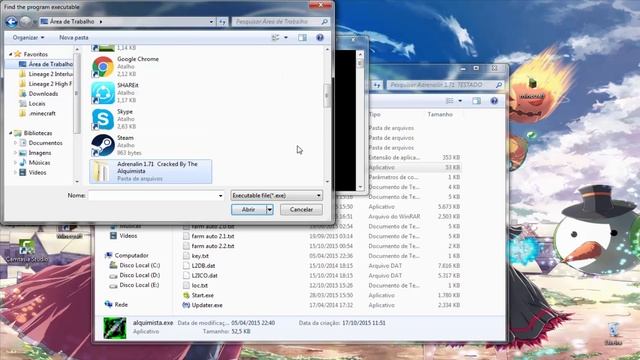This screenshot has width=640, height=360.
Task: Click the refresh button beside the address bar
Action: [222, 22]
